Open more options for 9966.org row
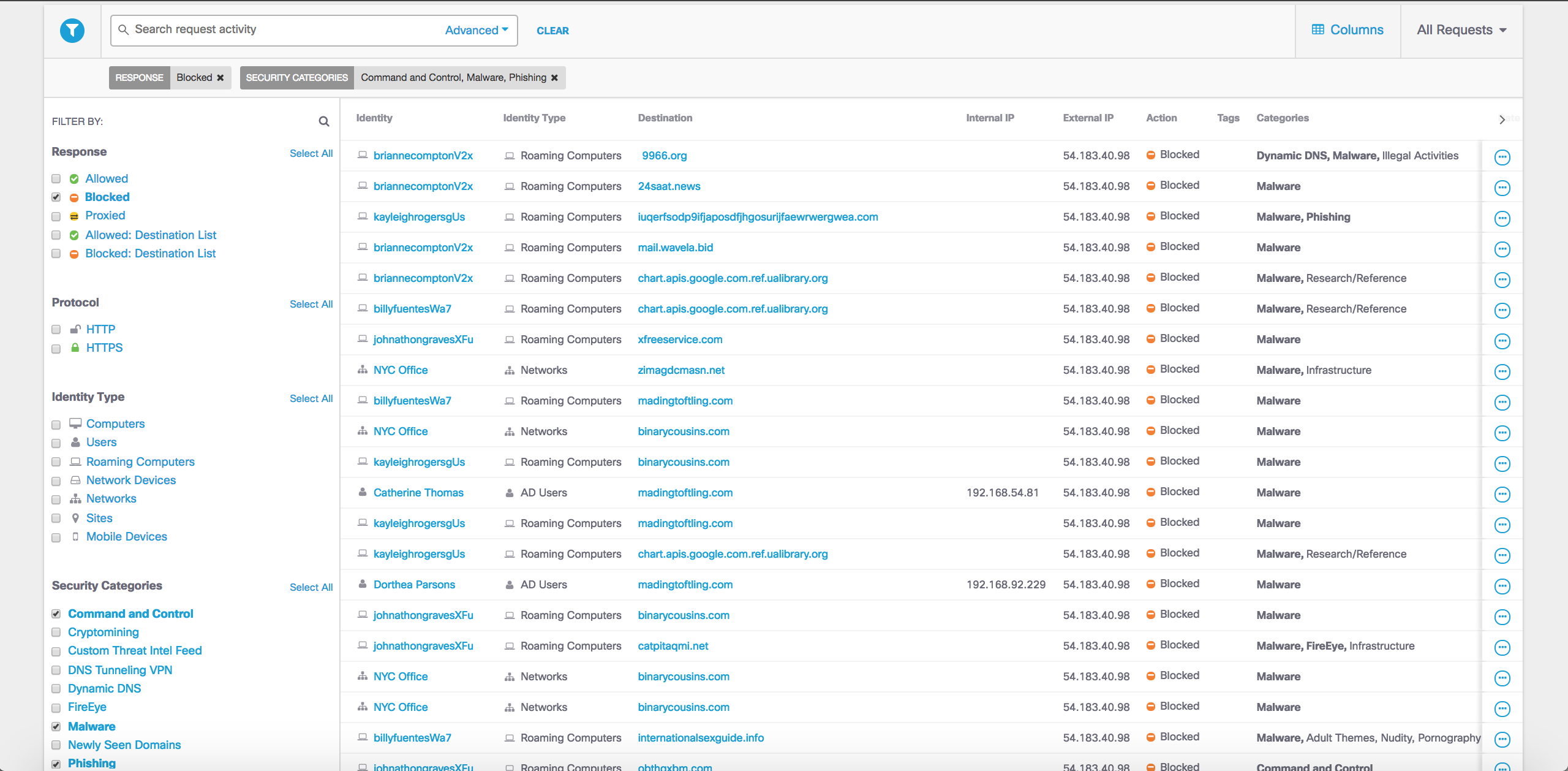Screen dimensions: 1568x771 (x=1502, y=157)
